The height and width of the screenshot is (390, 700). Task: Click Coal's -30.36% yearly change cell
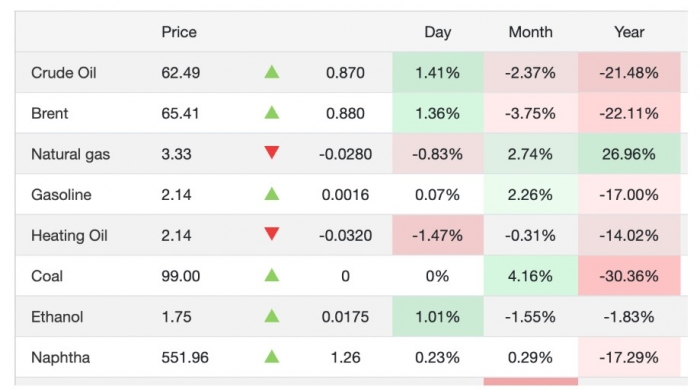pos(629,276)
